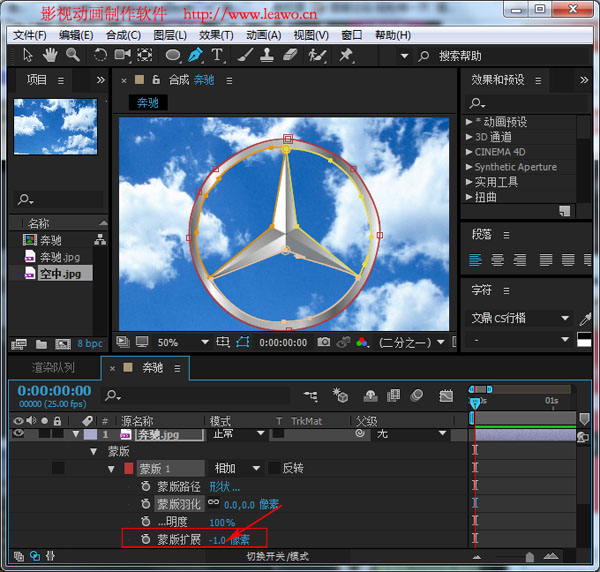Click the timeline zoom slider handle
The width and height of the screenshot is (600, 572).
point(530,557)
